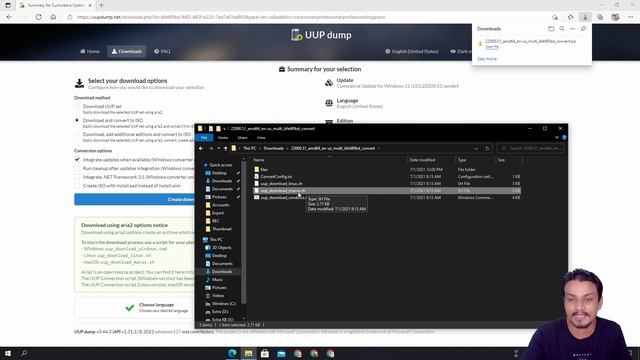The image size is (640, 360).
Task: Open UUP dump FAQ nav item
Action: pos(162,51)
